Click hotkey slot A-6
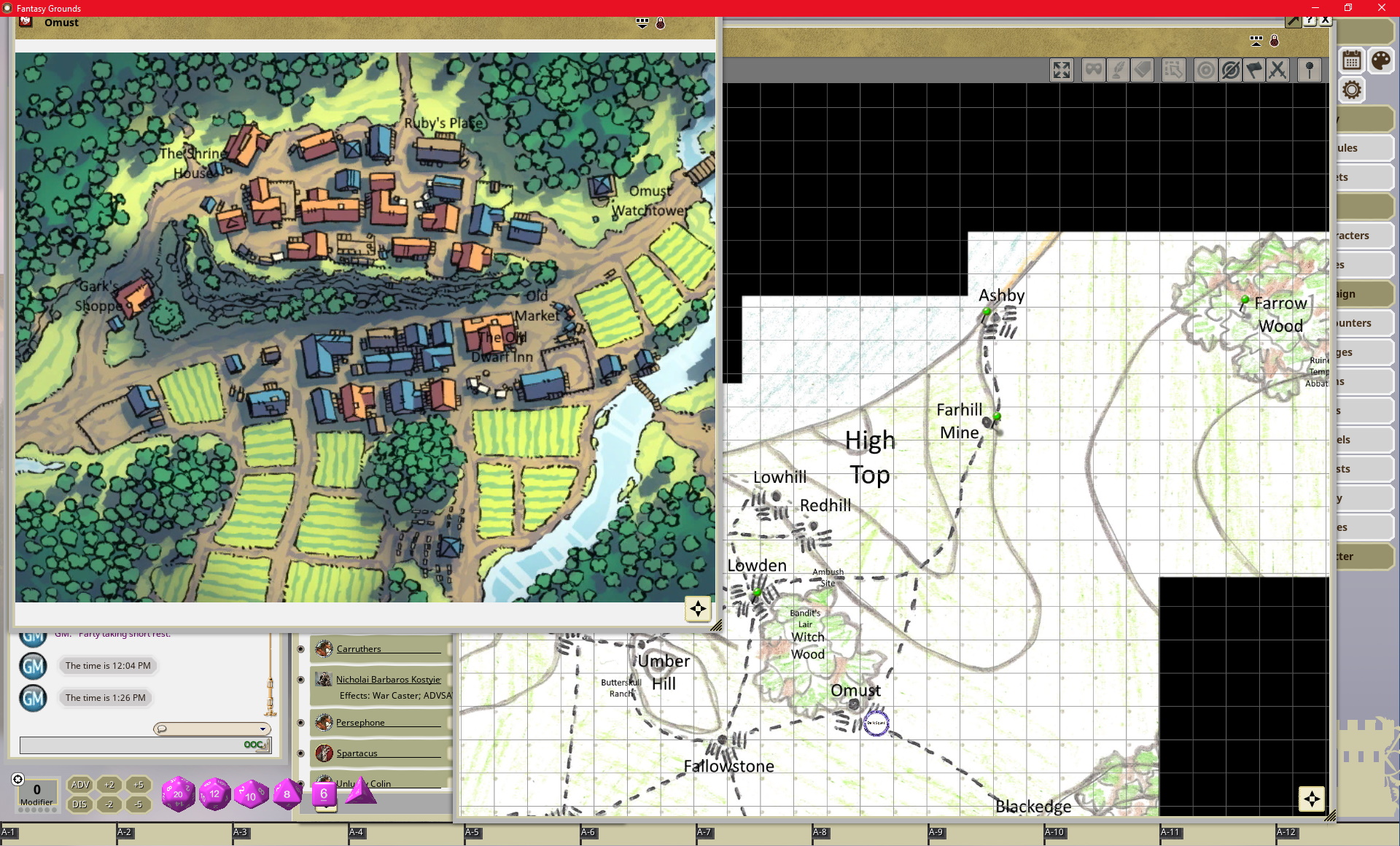 click(637, 834)
